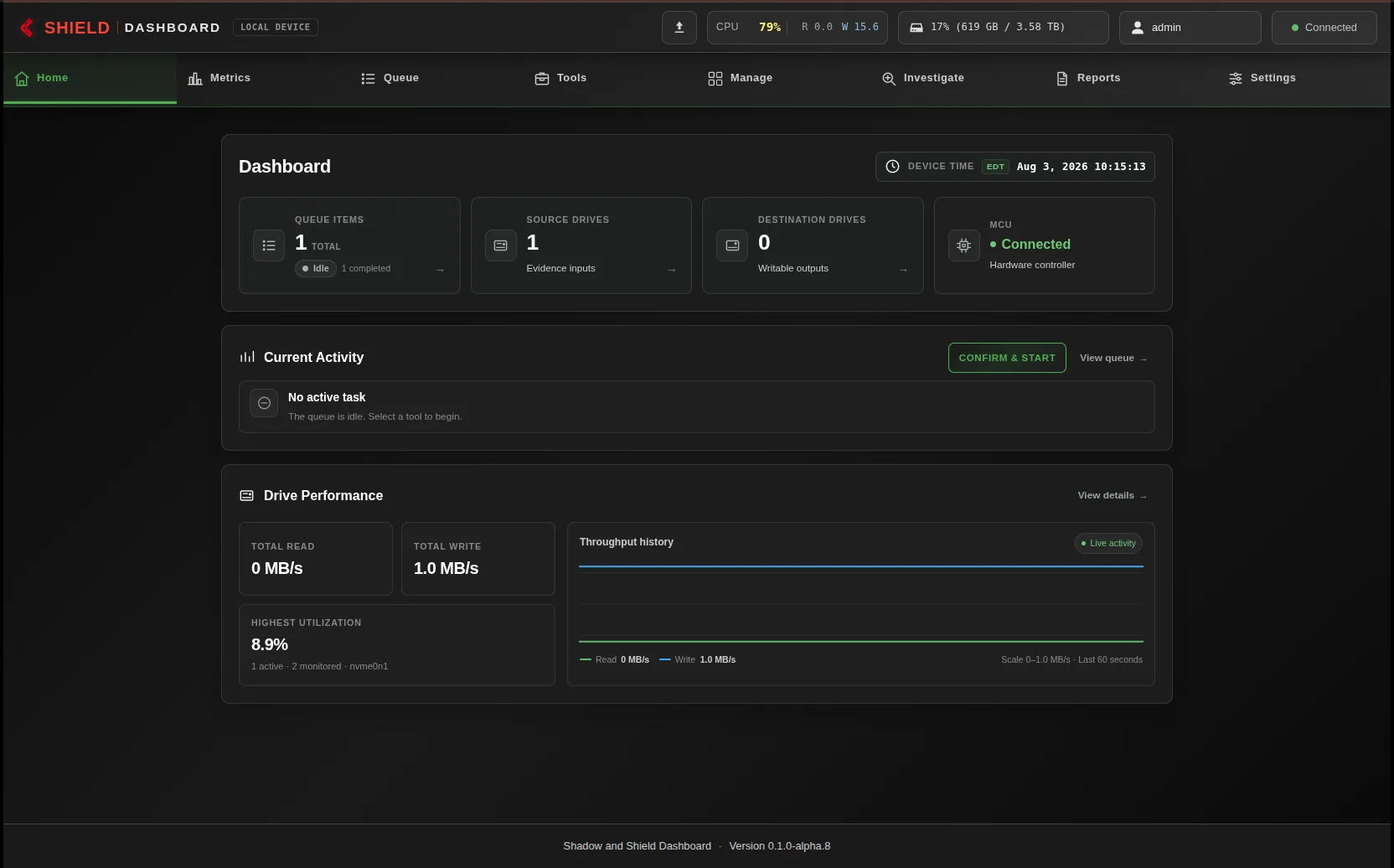Click the admin user button
The height and width of the screenshot is (868, 1394).
[x=1190, y=28]
